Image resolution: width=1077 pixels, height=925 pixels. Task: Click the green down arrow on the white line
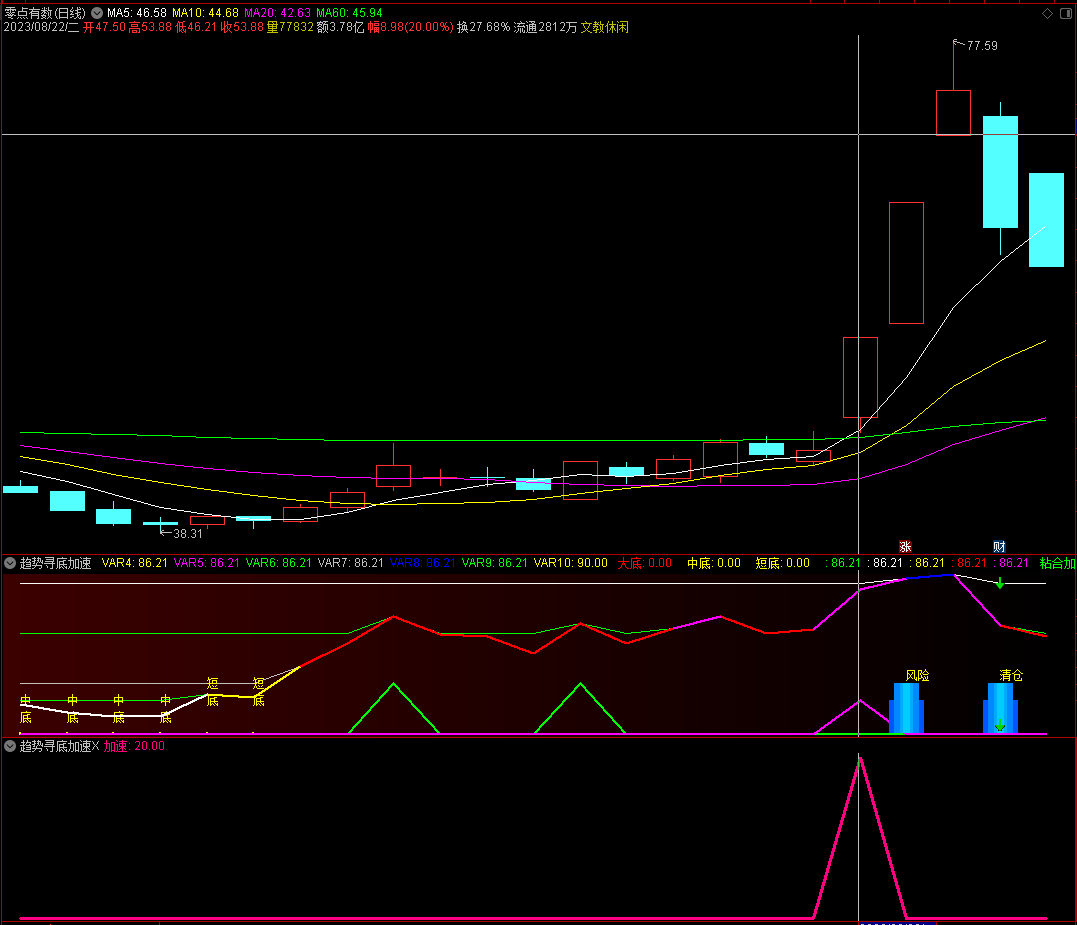coord(1000,584)
